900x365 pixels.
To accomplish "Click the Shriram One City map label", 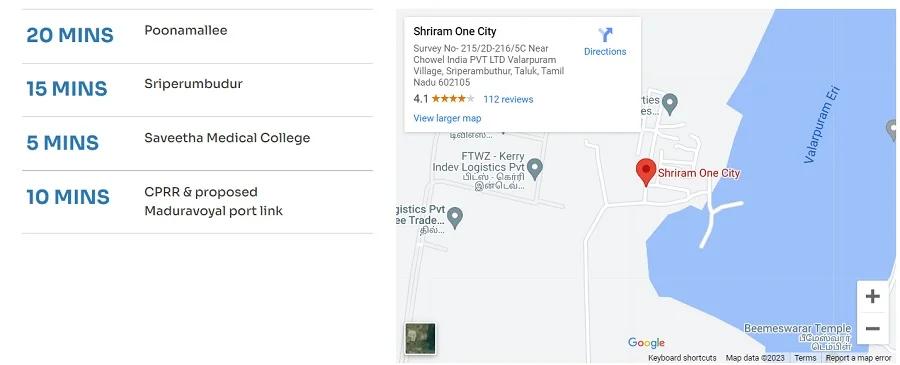I will [x=699, y=173].
